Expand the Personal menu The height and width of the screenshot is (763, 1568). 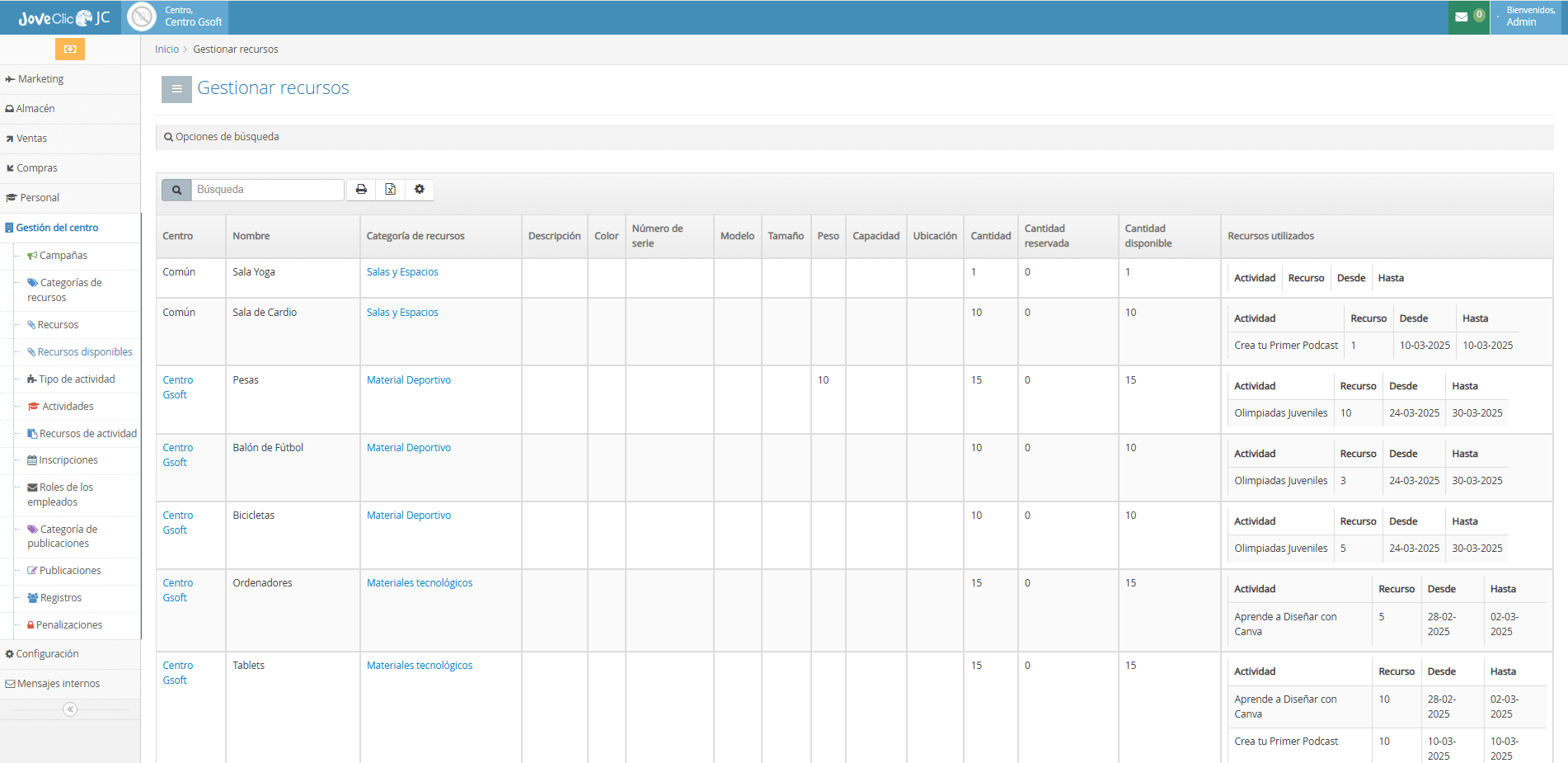point(70,198)
